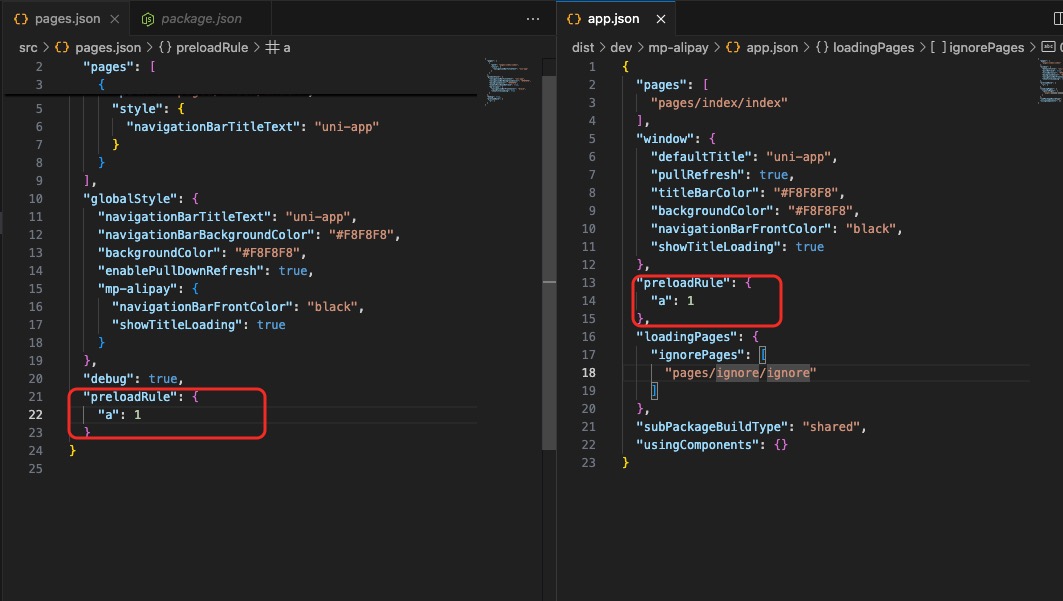This screenshot has width=1063, height=601.
Task: Click the mp-alipay breadcrumb segment
Action: (678, 47)
